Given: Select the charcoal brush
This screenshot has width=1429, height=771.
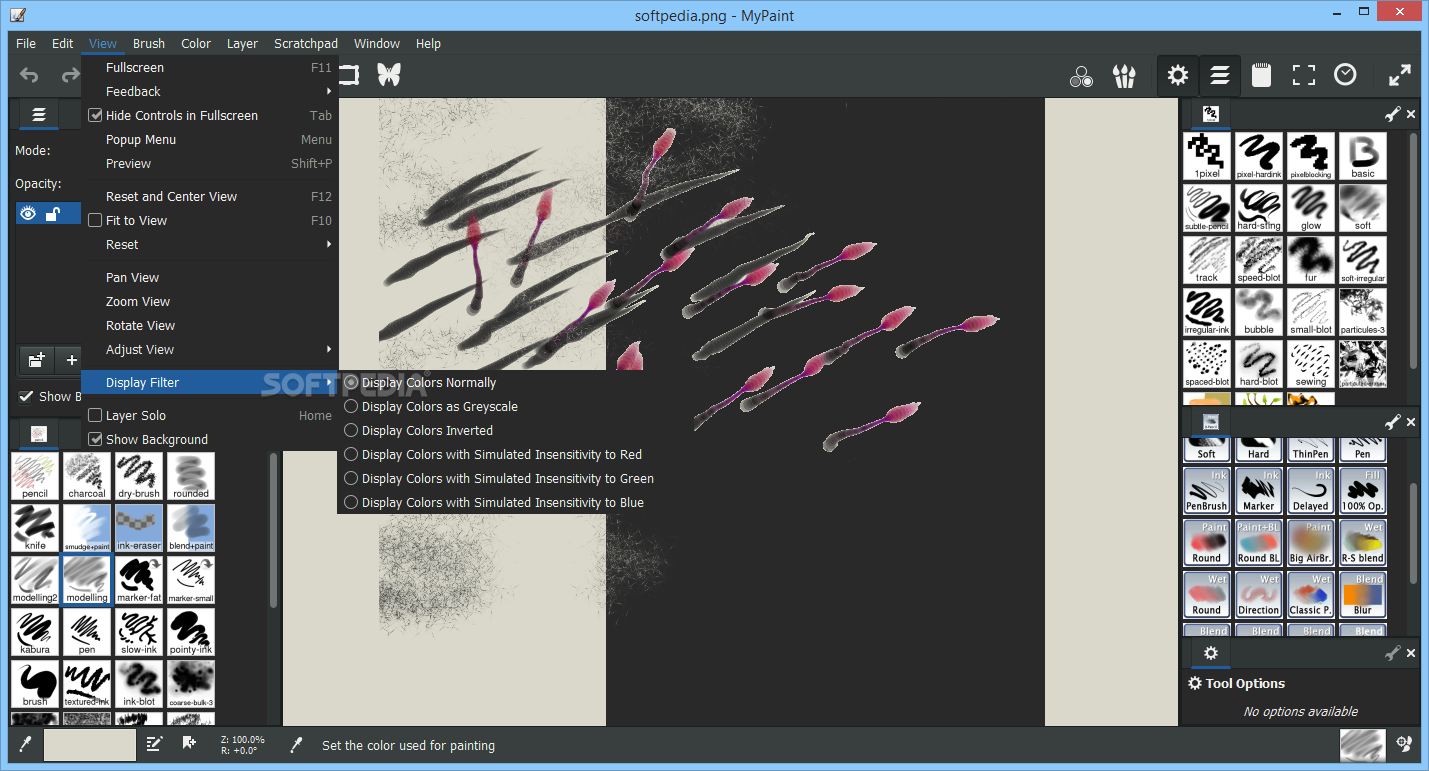Looking at the screenshot, I should coord(87,476).
